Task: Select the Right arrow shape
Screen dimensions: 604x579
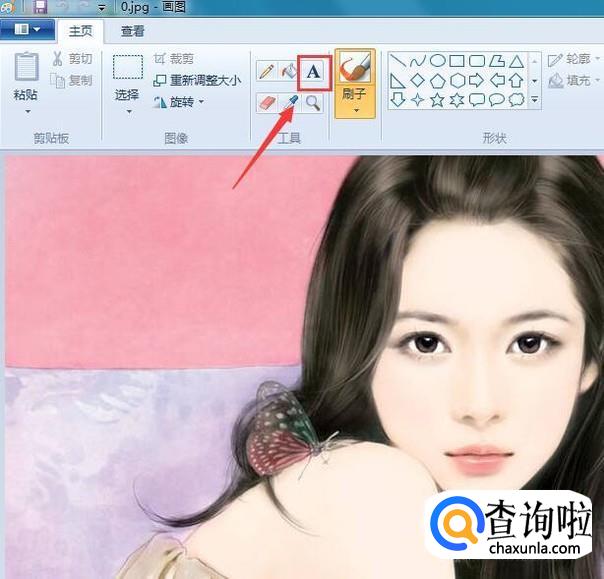Action: click(x=477, y=81)
